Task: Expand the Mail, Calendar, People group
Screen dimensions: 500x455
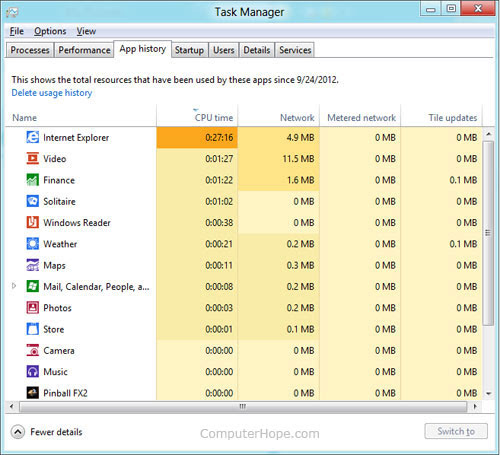Action: 14,286
